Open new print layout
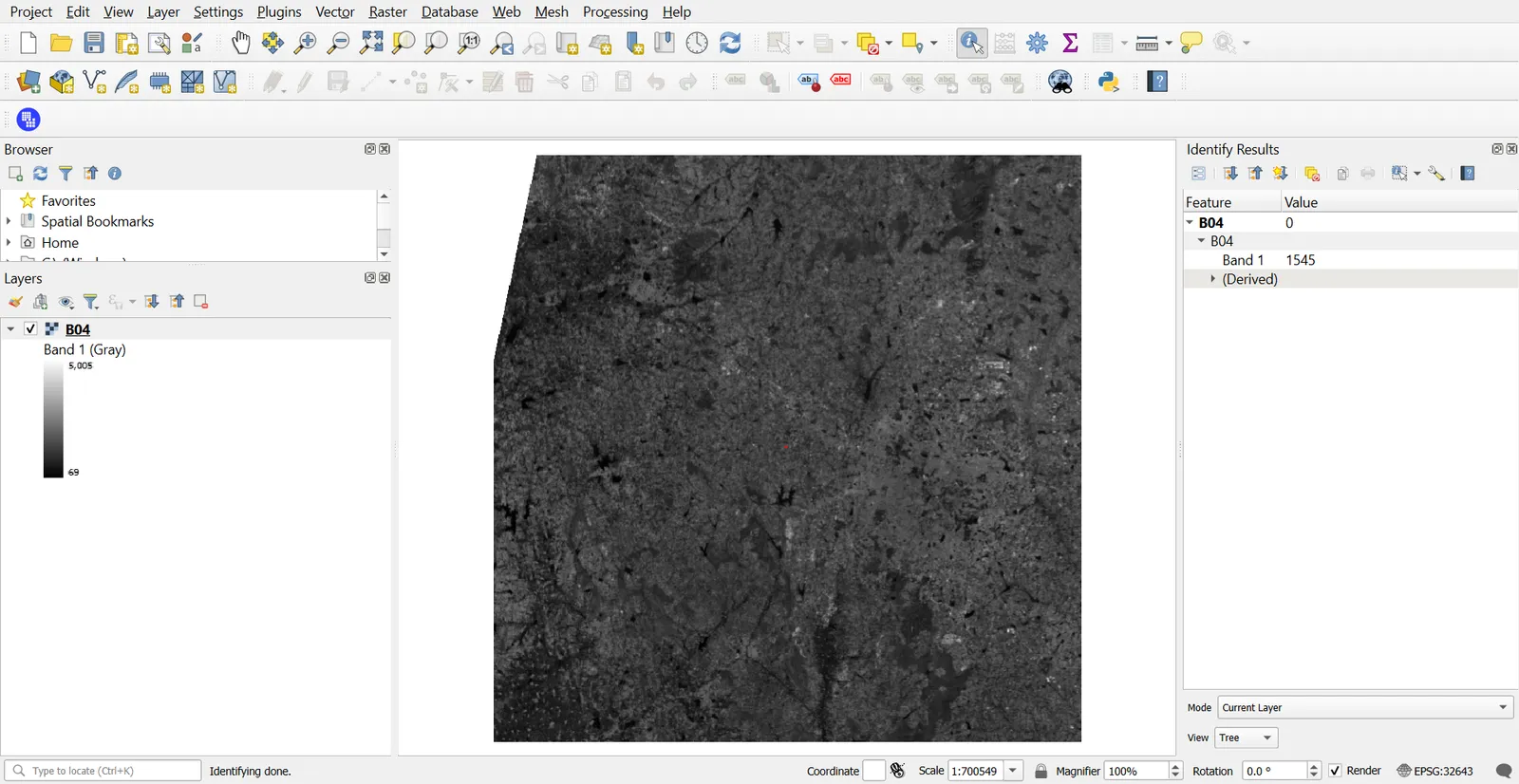This screenshot has height=784, width=1519. pyautogui.click(x=126, y=43)
